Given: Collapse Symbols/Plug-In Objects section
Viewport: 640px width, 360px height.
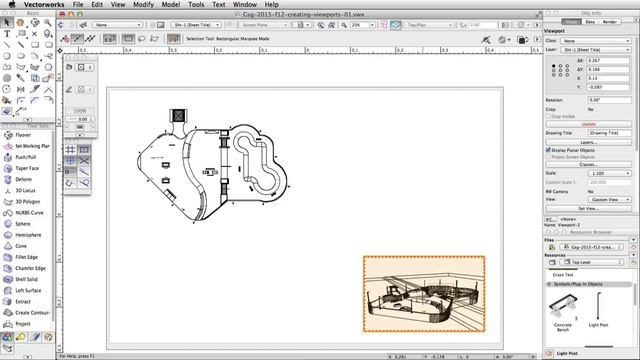Looking at the screenshot, I should [549, 284].
